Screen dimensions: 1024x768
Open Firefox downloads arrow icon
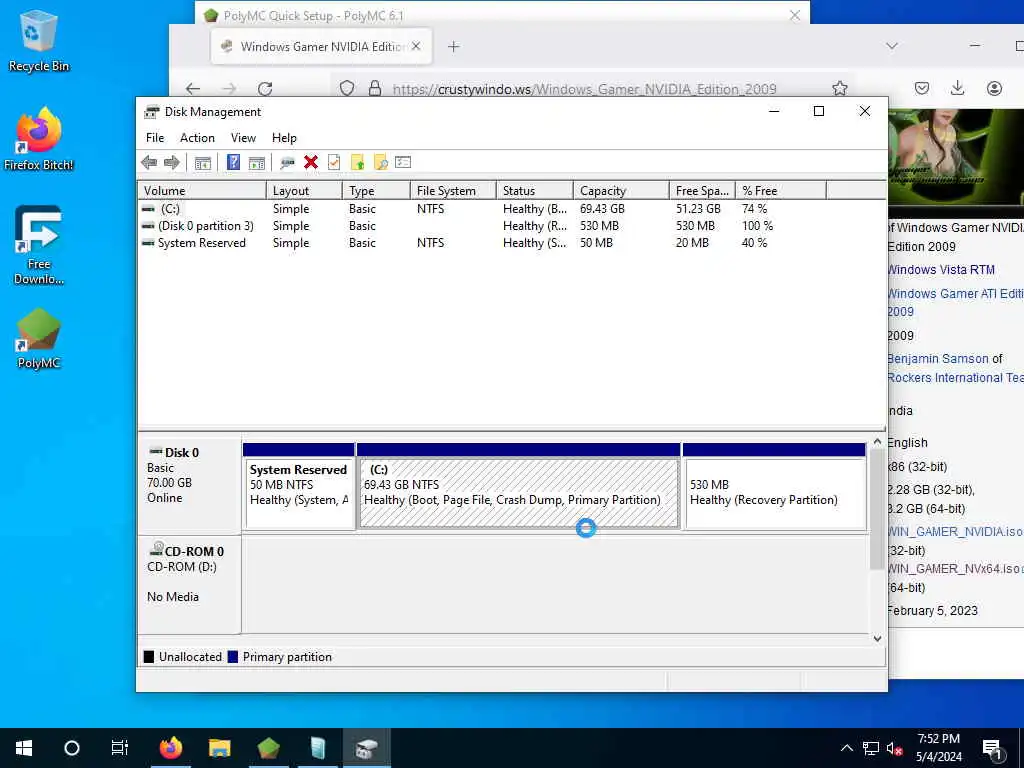[x=957, y=88]
